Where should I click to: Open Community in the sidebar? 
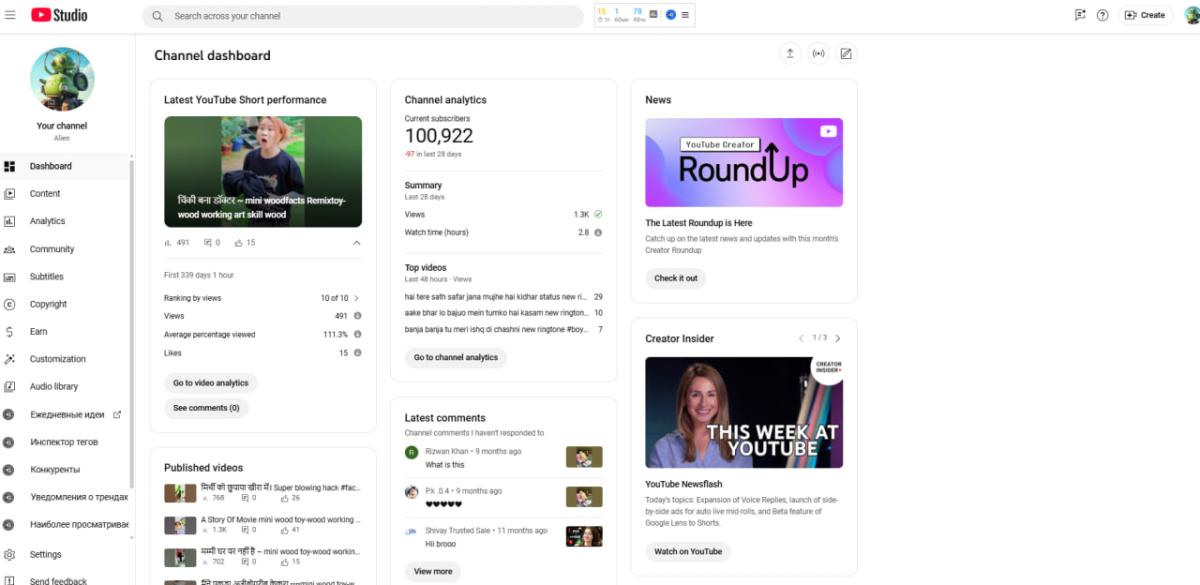(x=66, y=249)
